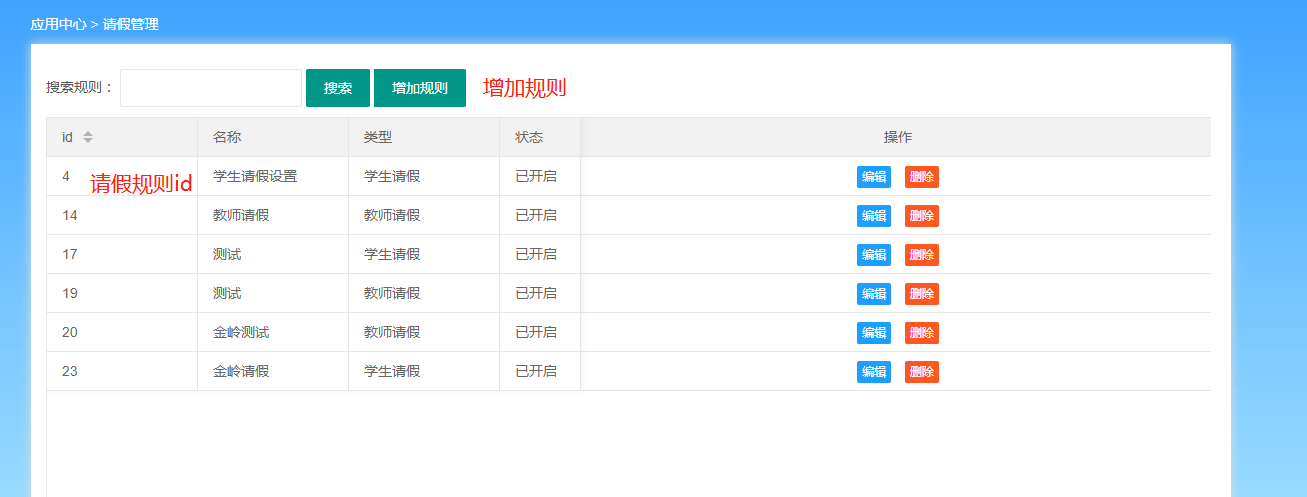Open 应用中心 in the breadcrumb
Screen dimensions: 1307x497
click(58, 24)
